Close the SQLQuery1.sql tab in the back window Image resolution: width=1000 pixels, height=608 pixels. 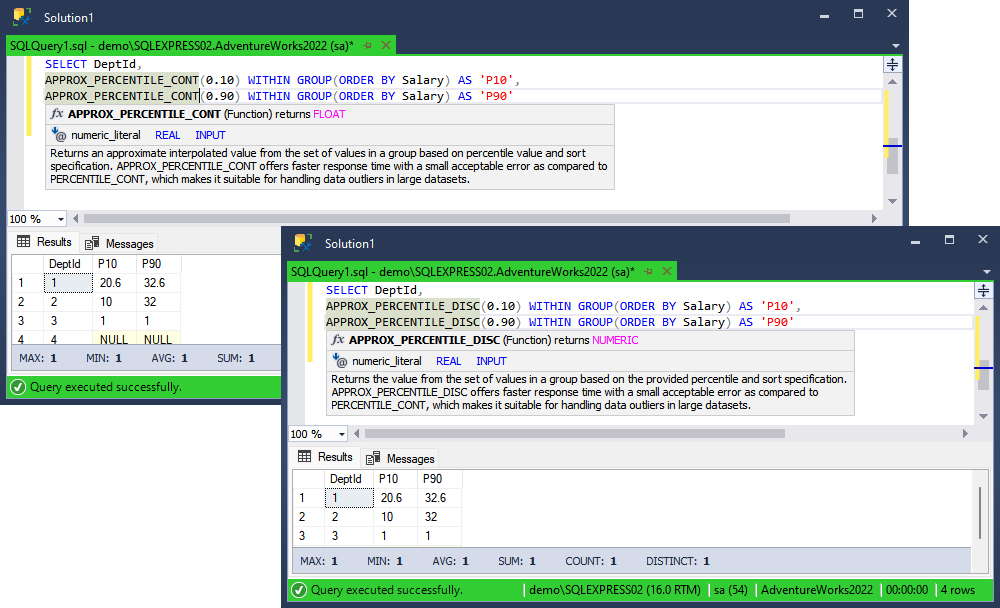386,45
